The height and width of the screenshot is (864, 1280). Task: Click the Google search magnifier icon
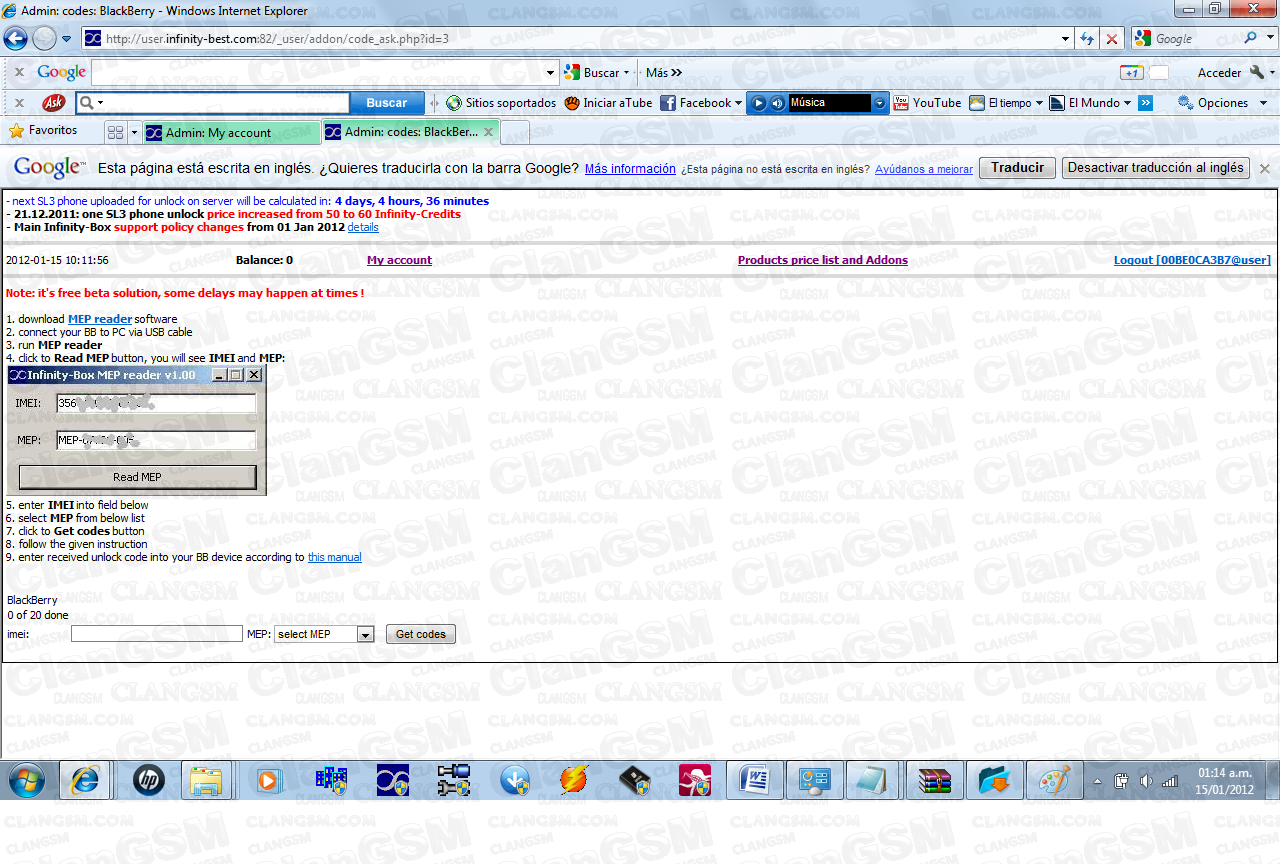point(1251,39)
